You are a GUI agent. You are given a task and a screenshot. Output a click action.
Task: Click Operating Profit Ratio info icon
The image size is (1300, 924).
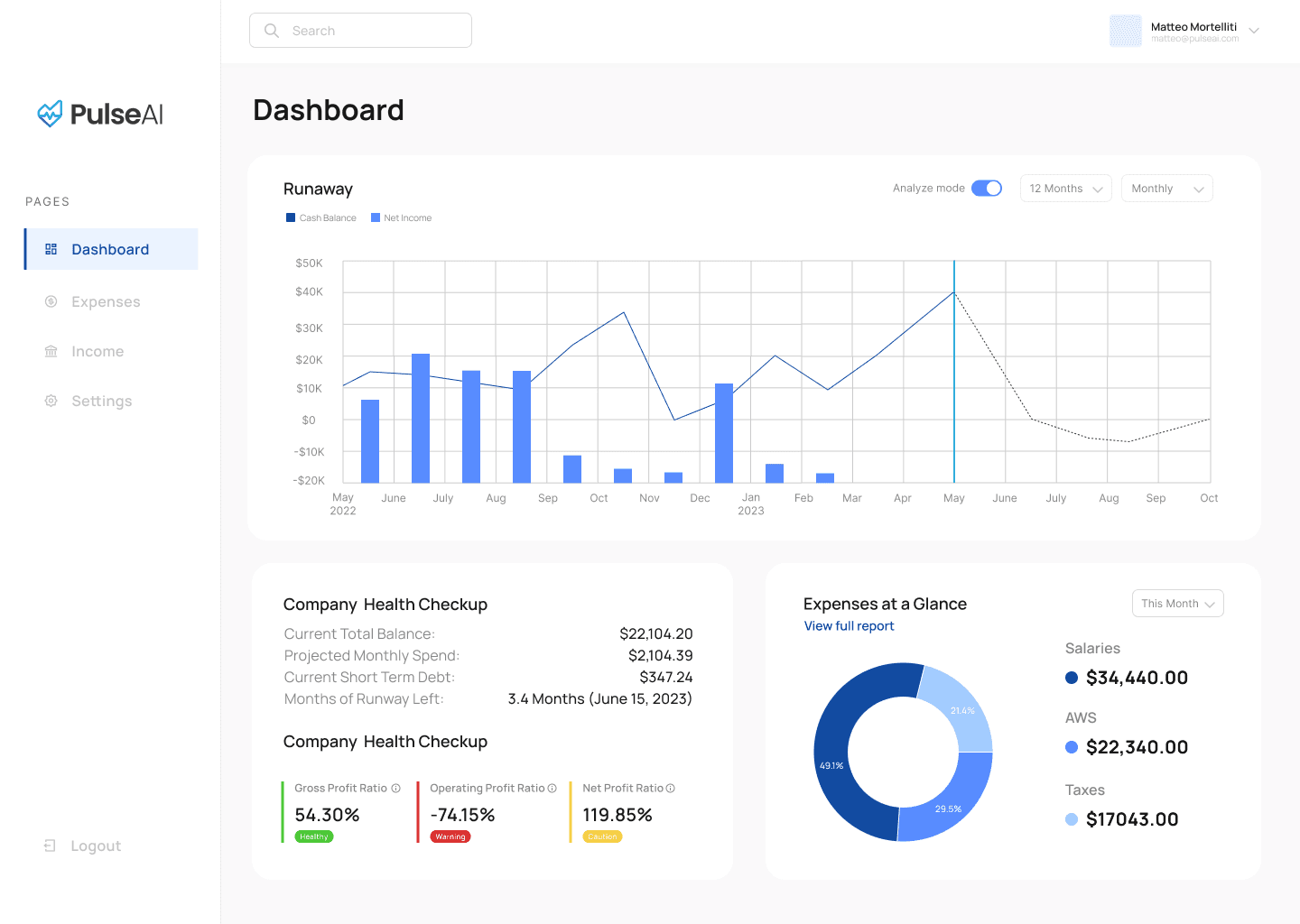552,789
